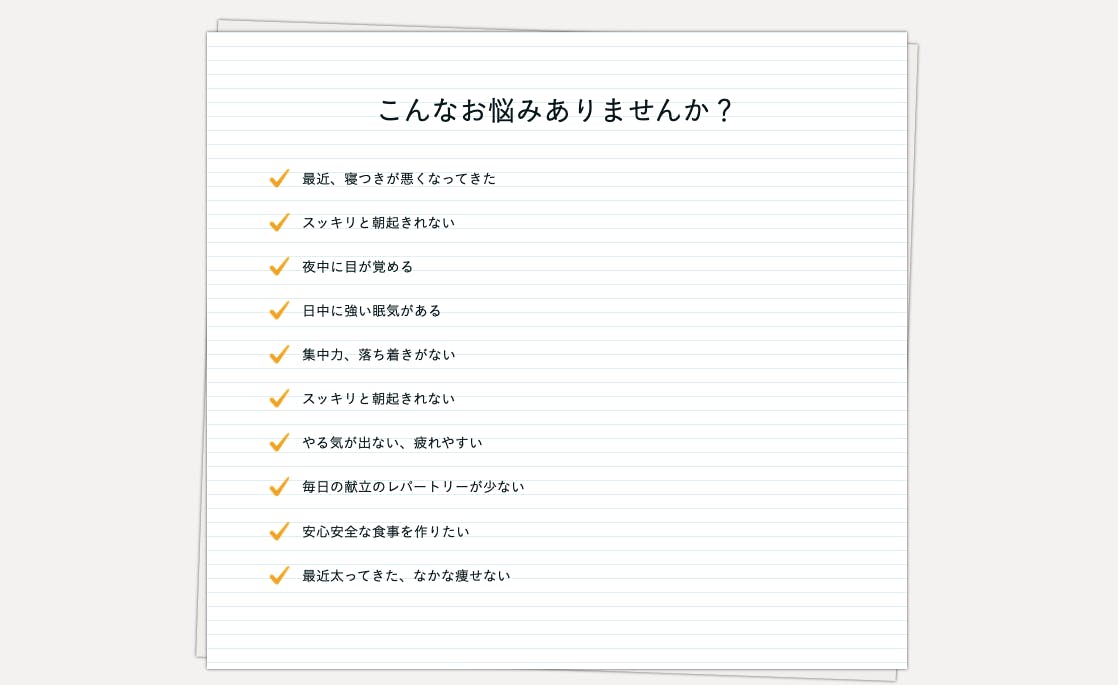The height and width of the screenshot is (685, 1118).
Task: Click the text 最近太ってきた、なかな痩せない
Action: click(x=406, y=576)
